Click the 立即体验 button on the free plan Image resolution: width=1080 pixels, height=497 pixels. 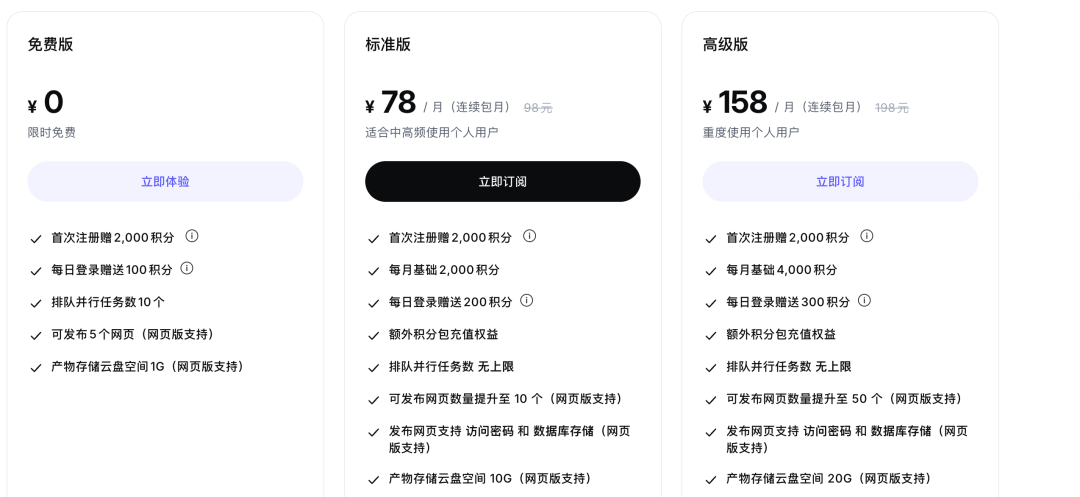pyautogui.click(x=165, y=182)
